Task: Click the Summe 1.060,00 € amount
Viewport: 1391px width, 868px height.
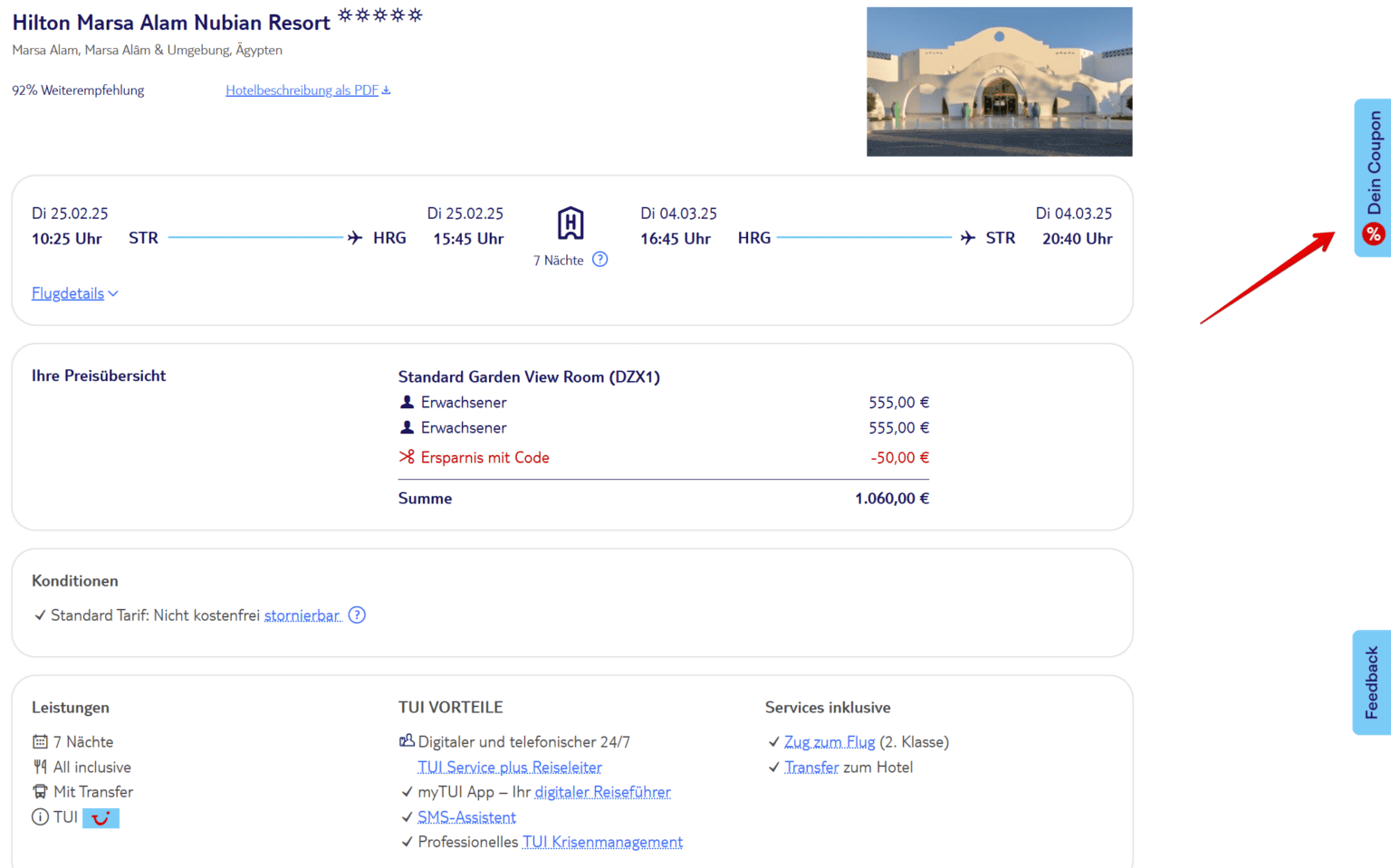Action: (x=892, y=499)
